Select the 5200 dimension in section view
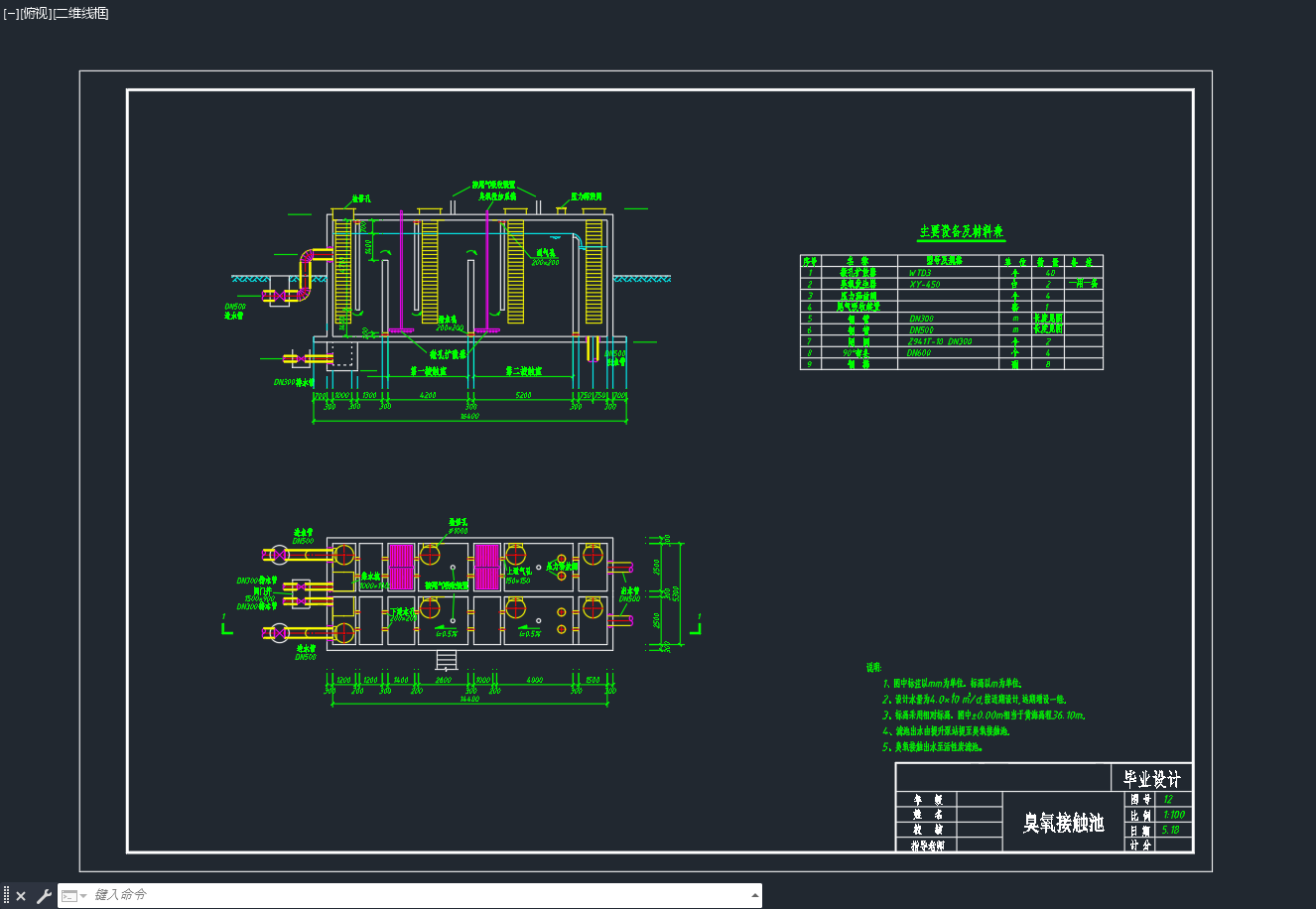Image resolution: width=1316 pixels, height=909 pixels. point(523,395)
